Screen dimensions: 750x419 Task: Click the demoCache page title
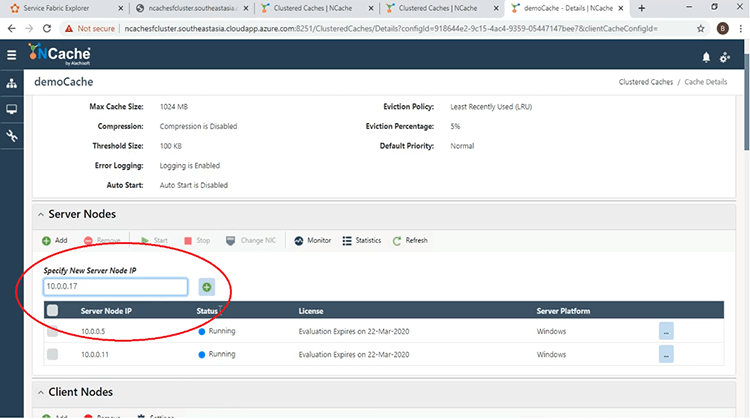coord(64,82)
